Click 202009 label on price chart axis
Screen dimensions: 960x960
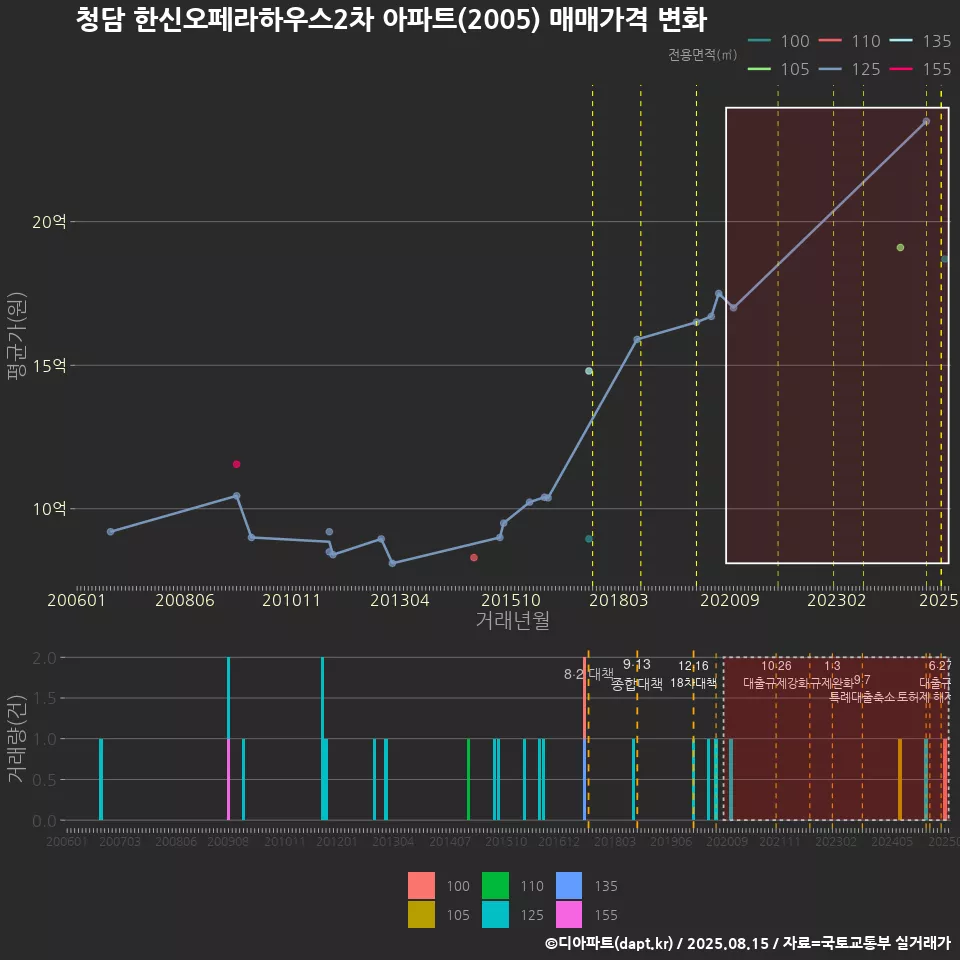coord(729,600)
